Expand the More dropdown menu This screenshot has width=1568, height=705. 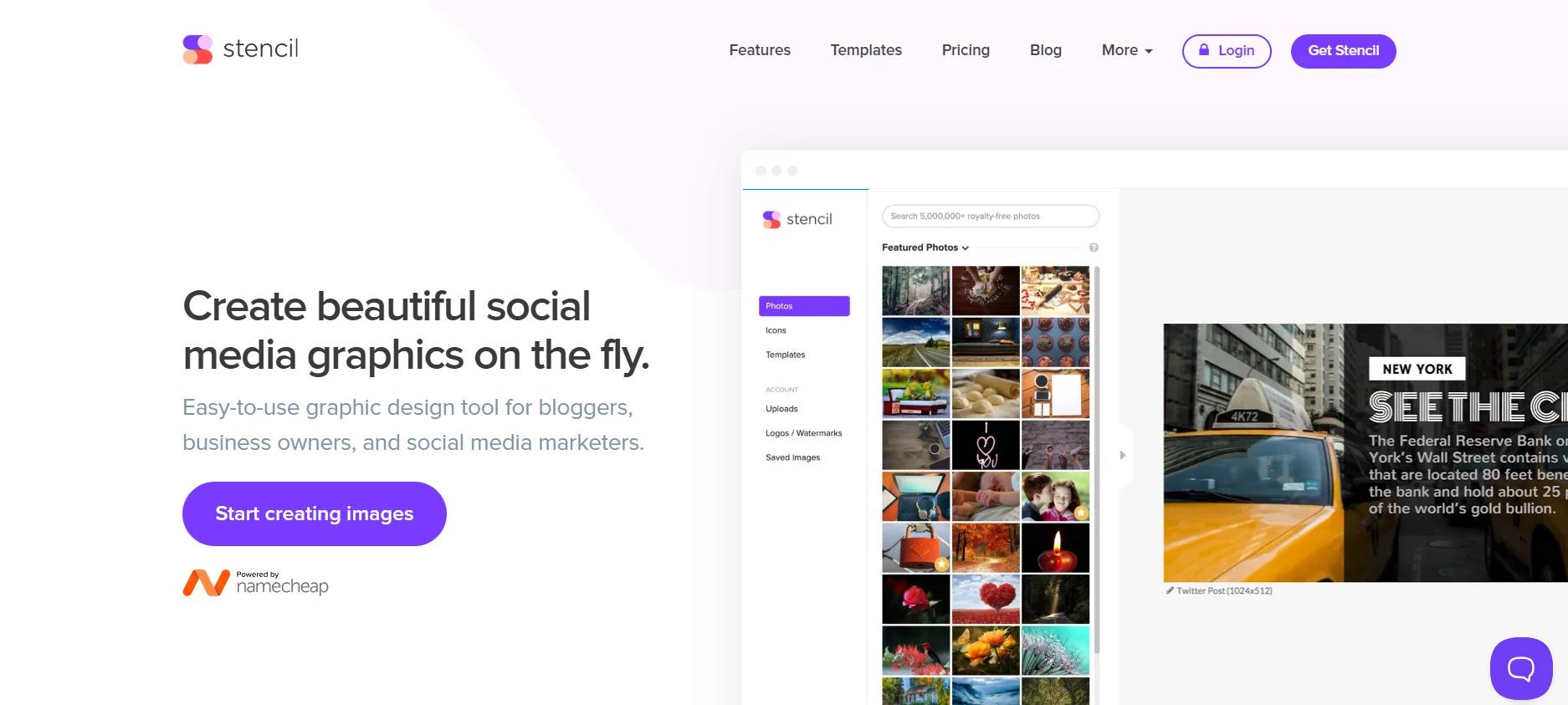pos(1127,50)
